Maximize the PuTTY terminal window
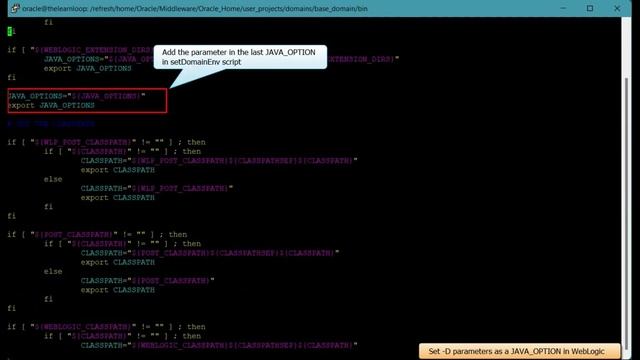The width and height of the screenshot is (640, 360). click(x=590, y=8)
